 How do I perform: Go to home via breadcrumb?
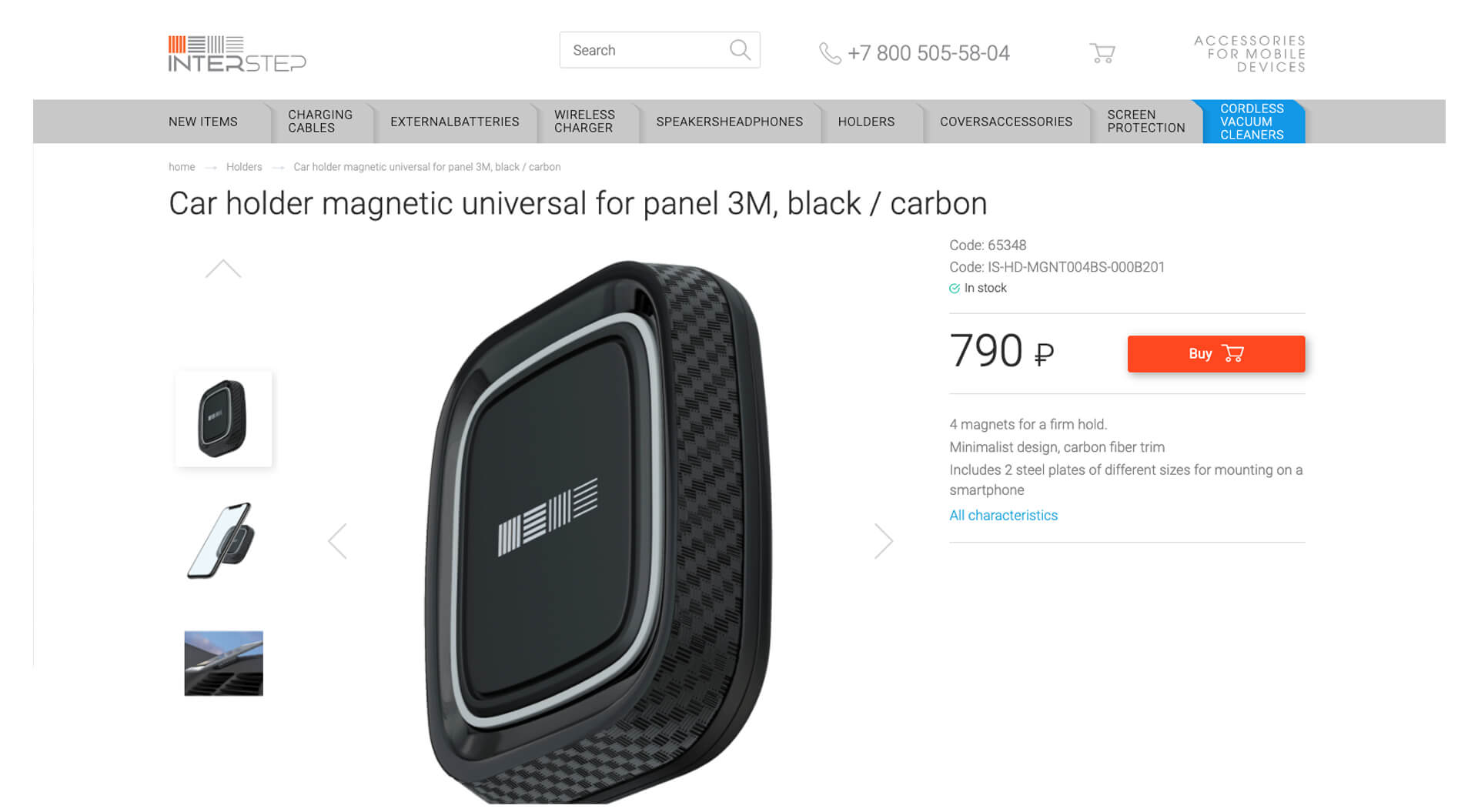point(182,167)
